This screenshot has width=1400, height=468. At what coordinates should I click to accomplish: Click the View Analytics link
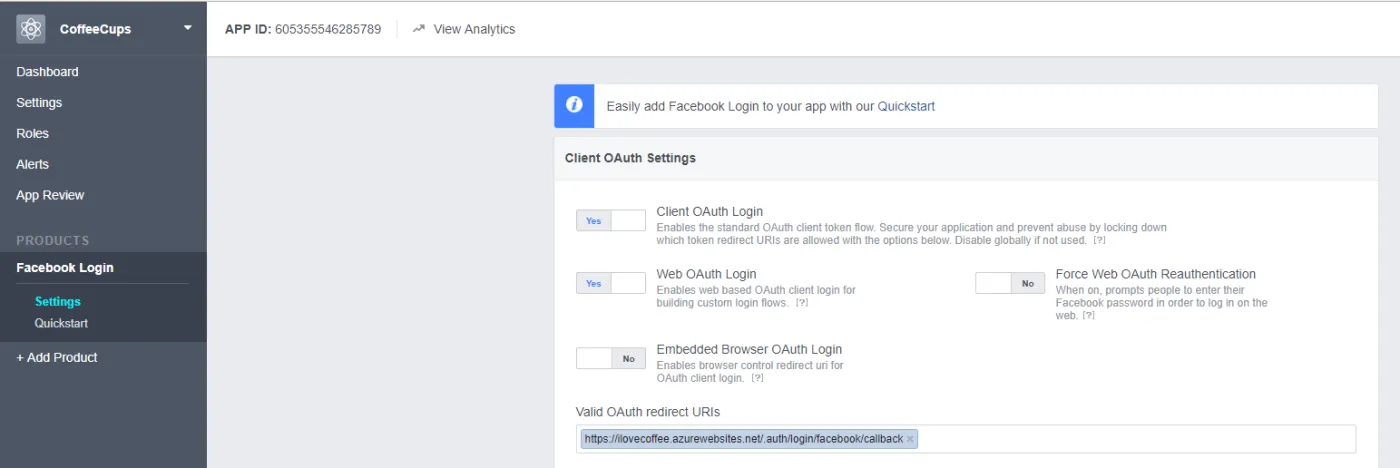474,29
